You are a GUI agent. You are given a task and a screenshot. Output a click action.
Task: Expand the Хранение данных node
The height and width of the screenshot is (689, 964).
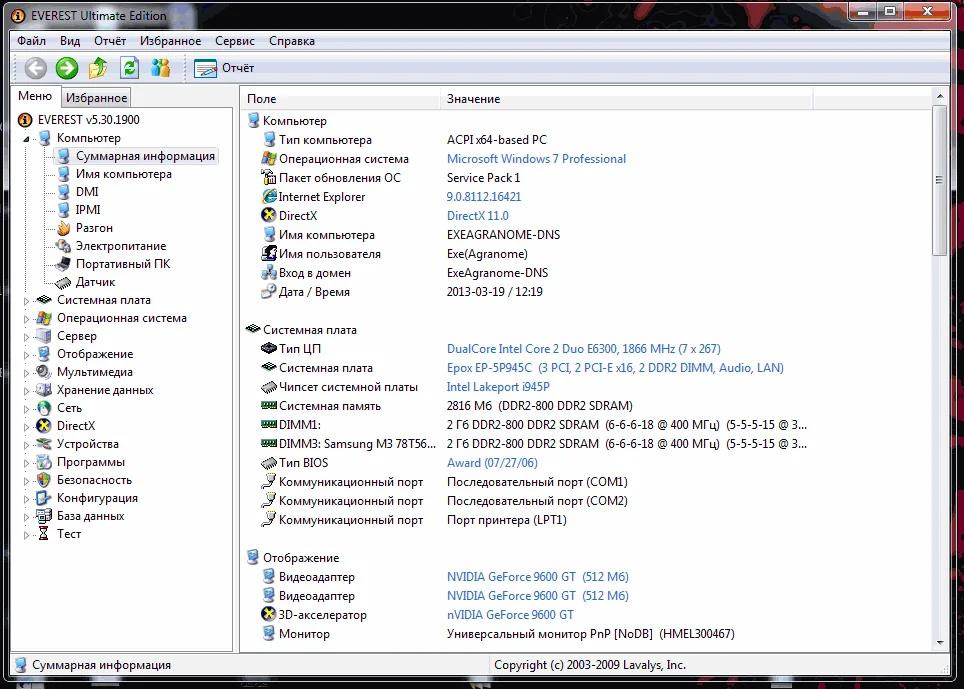pos(27,390)
